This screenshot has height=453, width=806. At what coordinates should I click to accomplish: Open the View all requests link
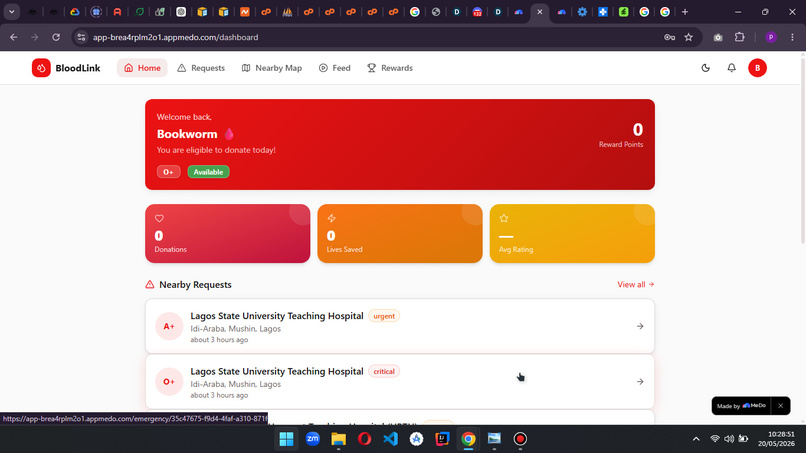click(635, 284)
